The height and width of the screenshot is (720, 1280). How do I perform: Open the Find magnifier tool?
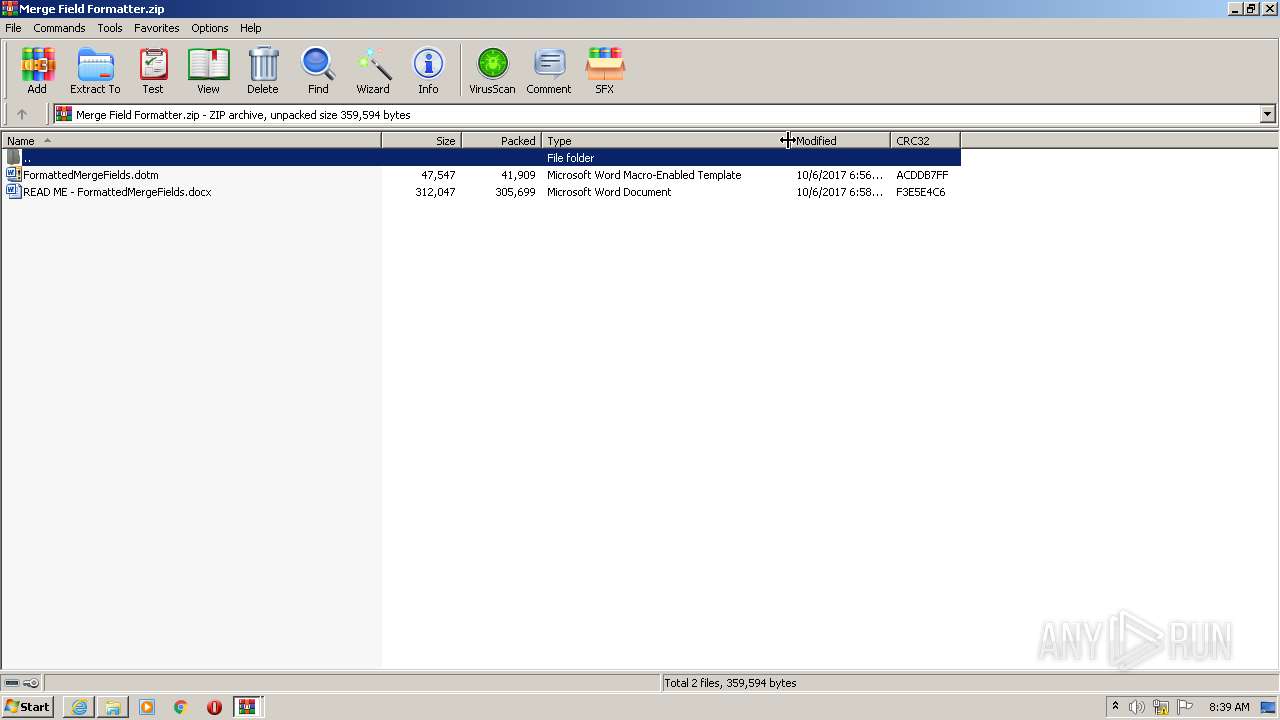point(318,71)
